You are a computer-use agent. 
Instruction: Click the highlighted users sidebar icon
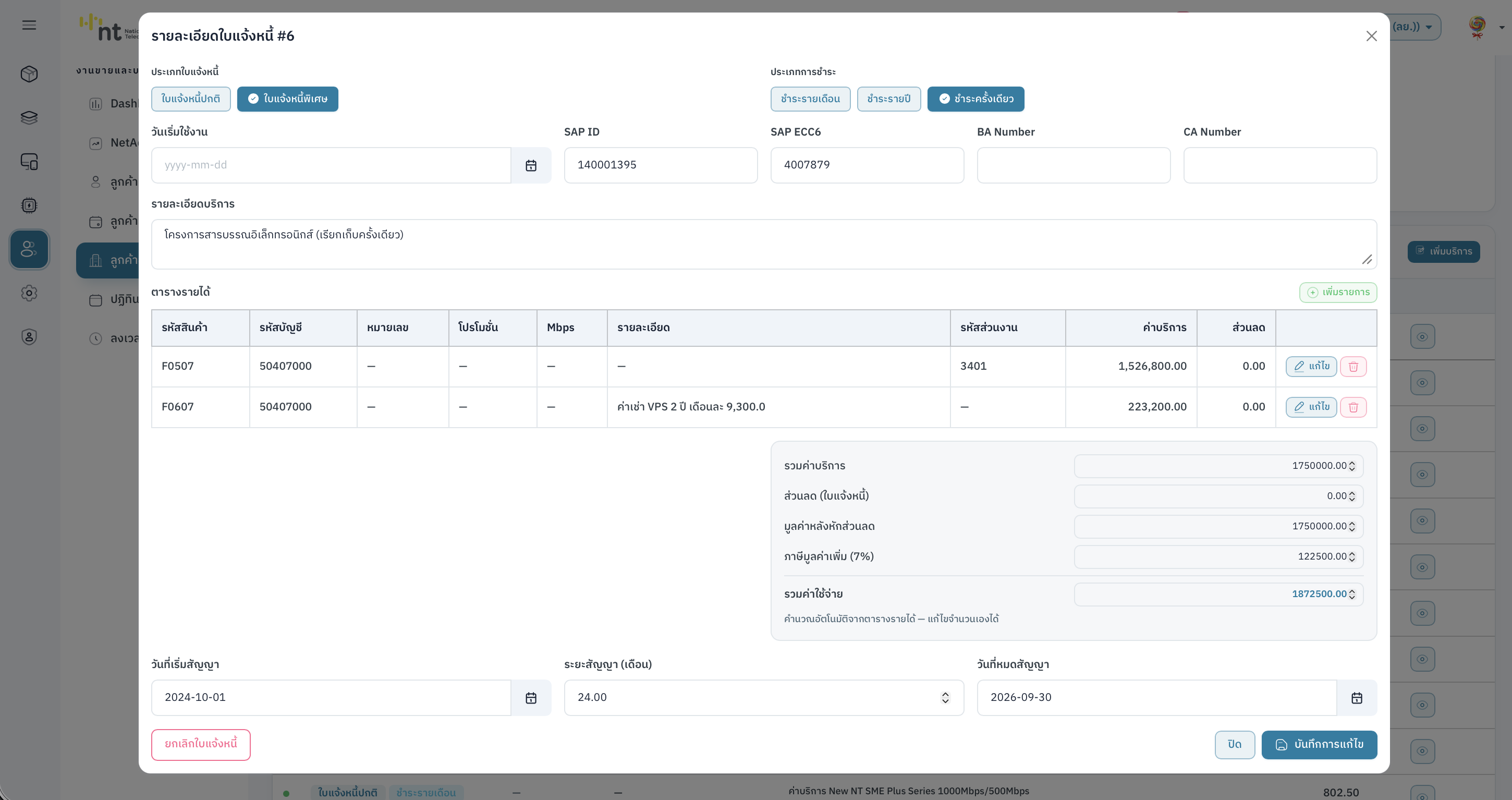[x=29, y=249]
